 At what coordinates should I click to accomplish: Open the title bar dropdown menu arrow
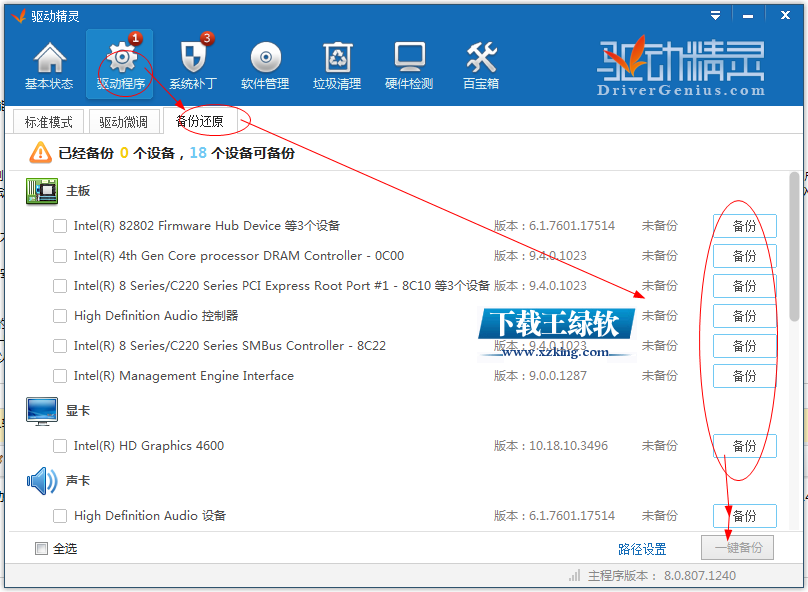(x=715, y=15)
